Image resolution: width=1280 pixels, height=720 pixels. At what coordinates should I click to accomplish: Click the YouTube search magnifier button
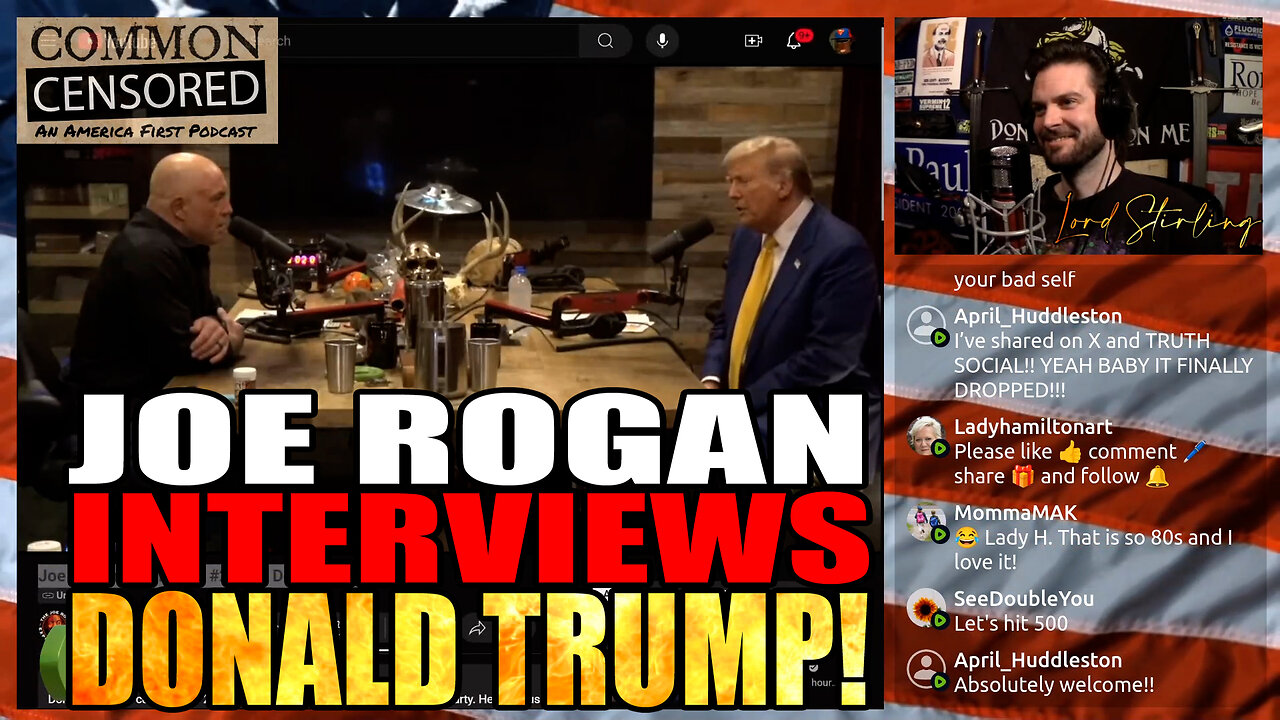605,41
